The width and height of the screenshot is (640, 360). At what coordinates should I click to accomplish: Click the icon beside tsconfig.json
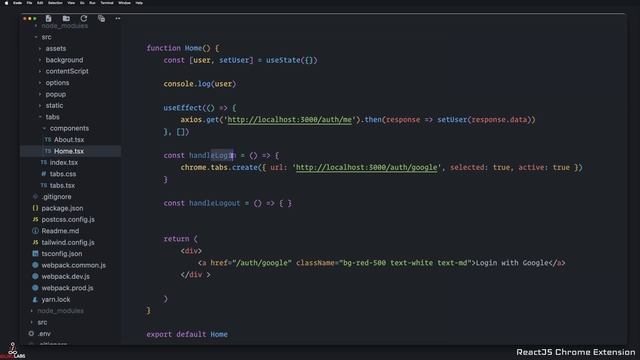pyautogui.click(x=35, y=253)
